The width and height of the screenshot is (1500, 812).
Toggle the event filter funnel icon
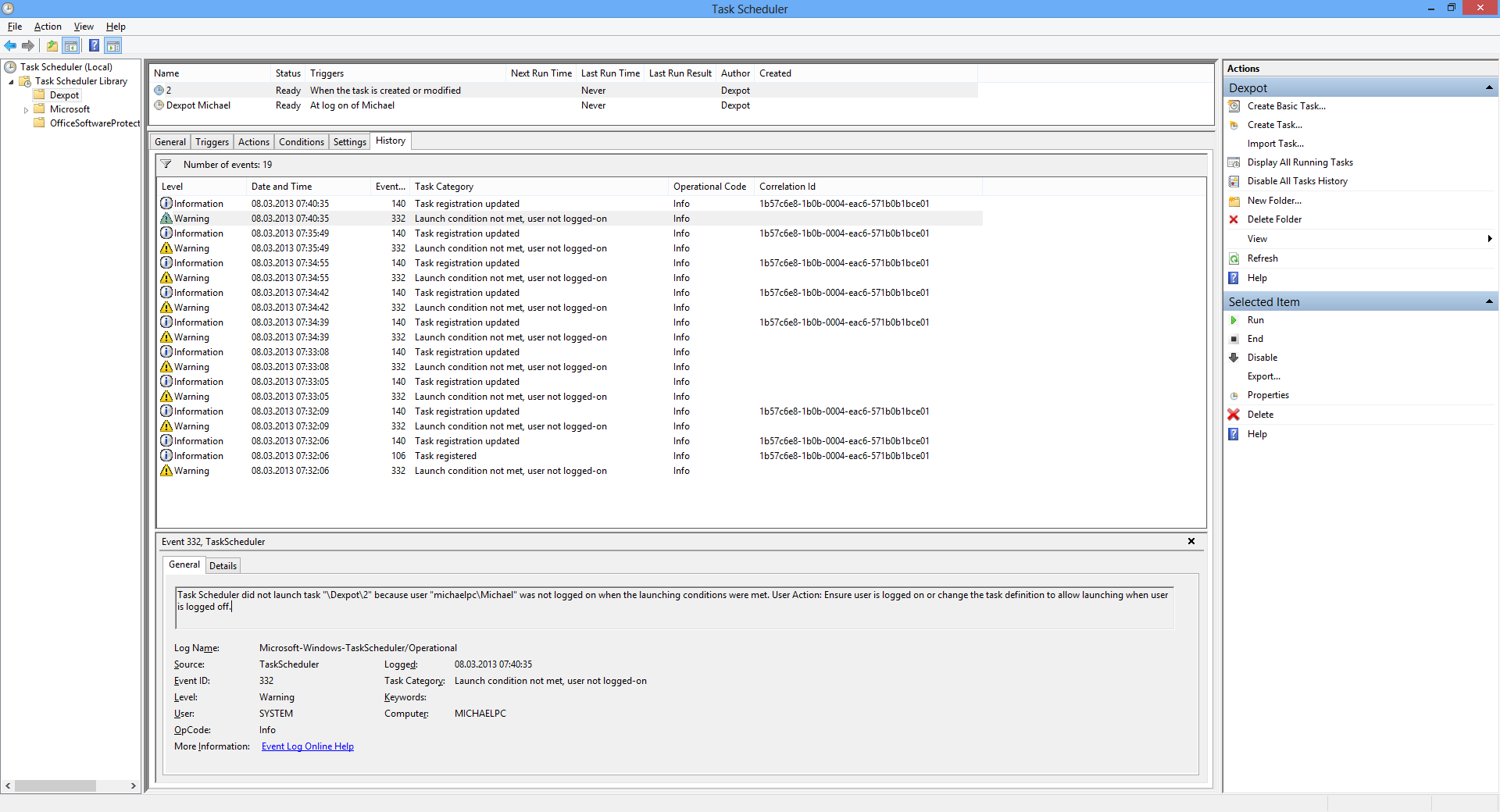[x=166, y=164]
